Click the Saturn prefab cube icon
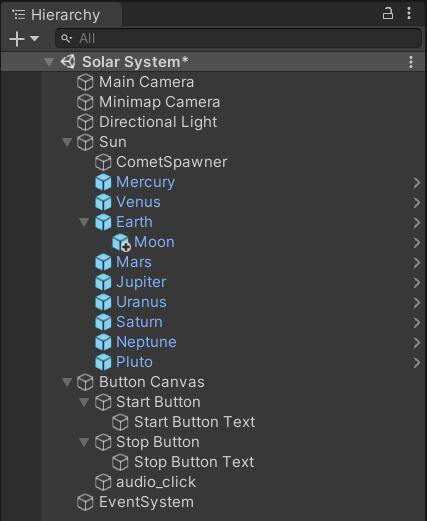Viewport: 427px width, 521px height. tap(103, 322)
